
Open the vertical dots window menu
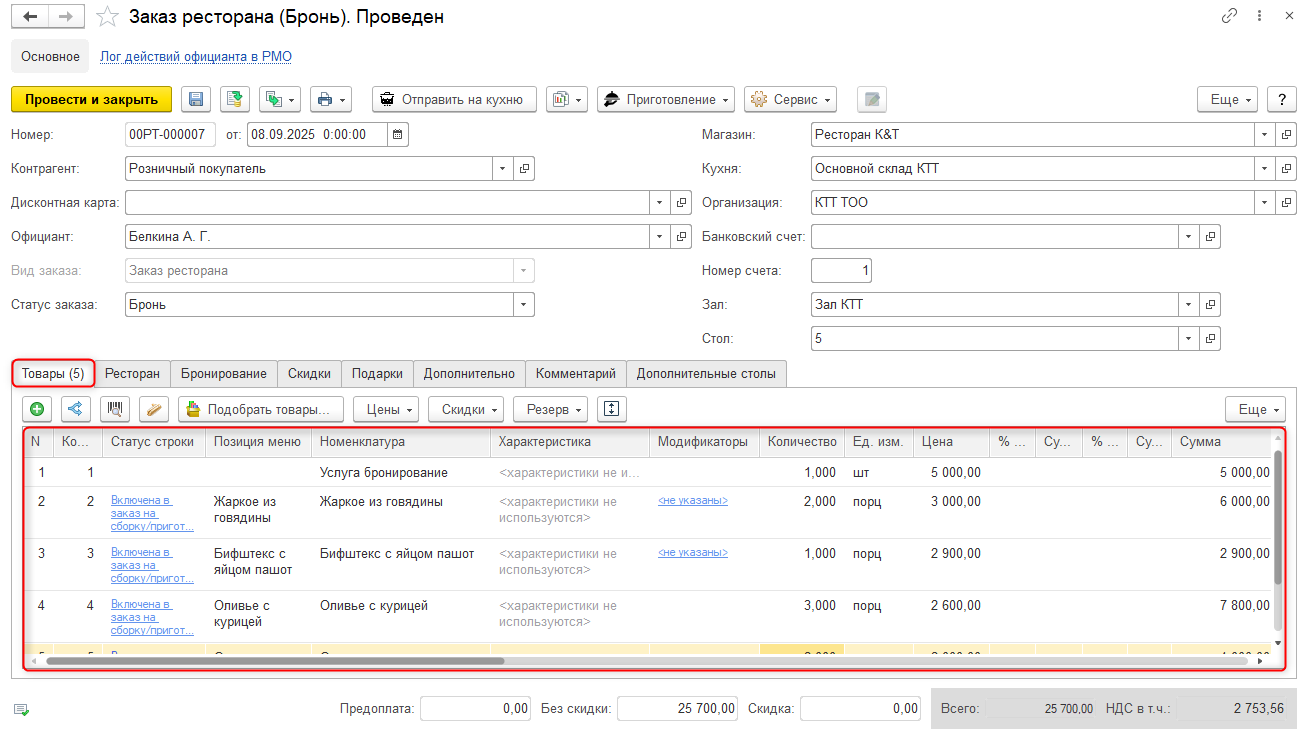click(1260, 16)
